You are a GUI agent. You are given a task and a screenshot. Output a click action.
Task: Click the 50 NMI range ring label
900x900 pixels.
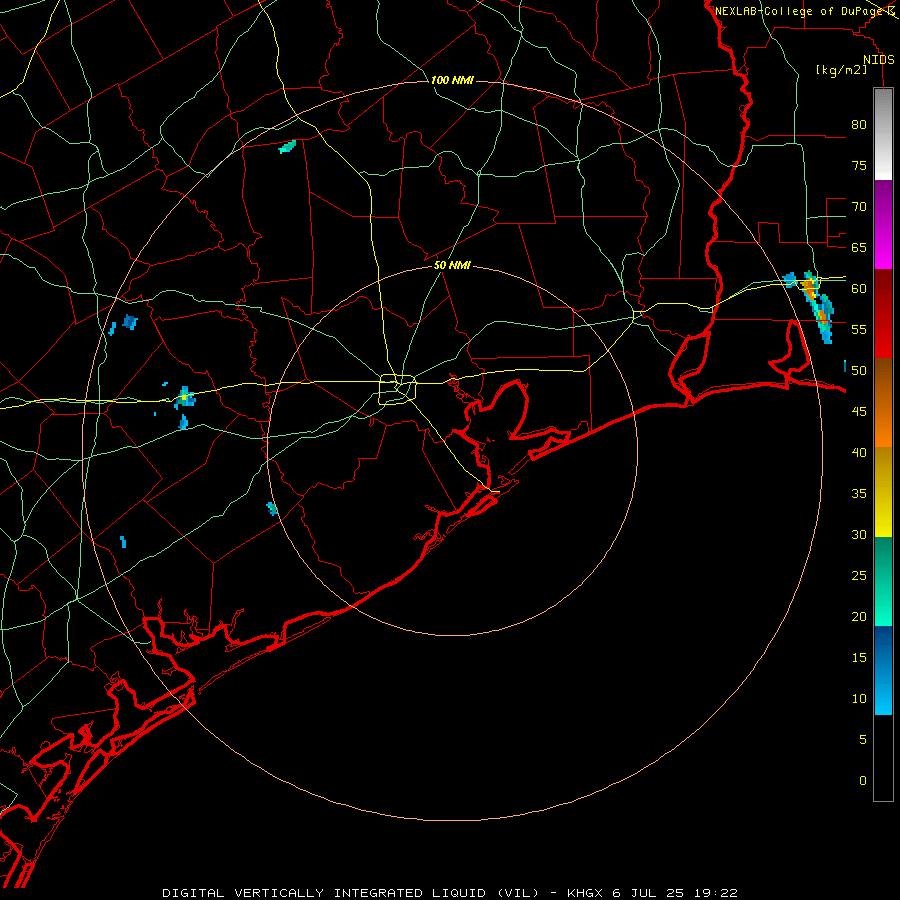coord(452,265)
